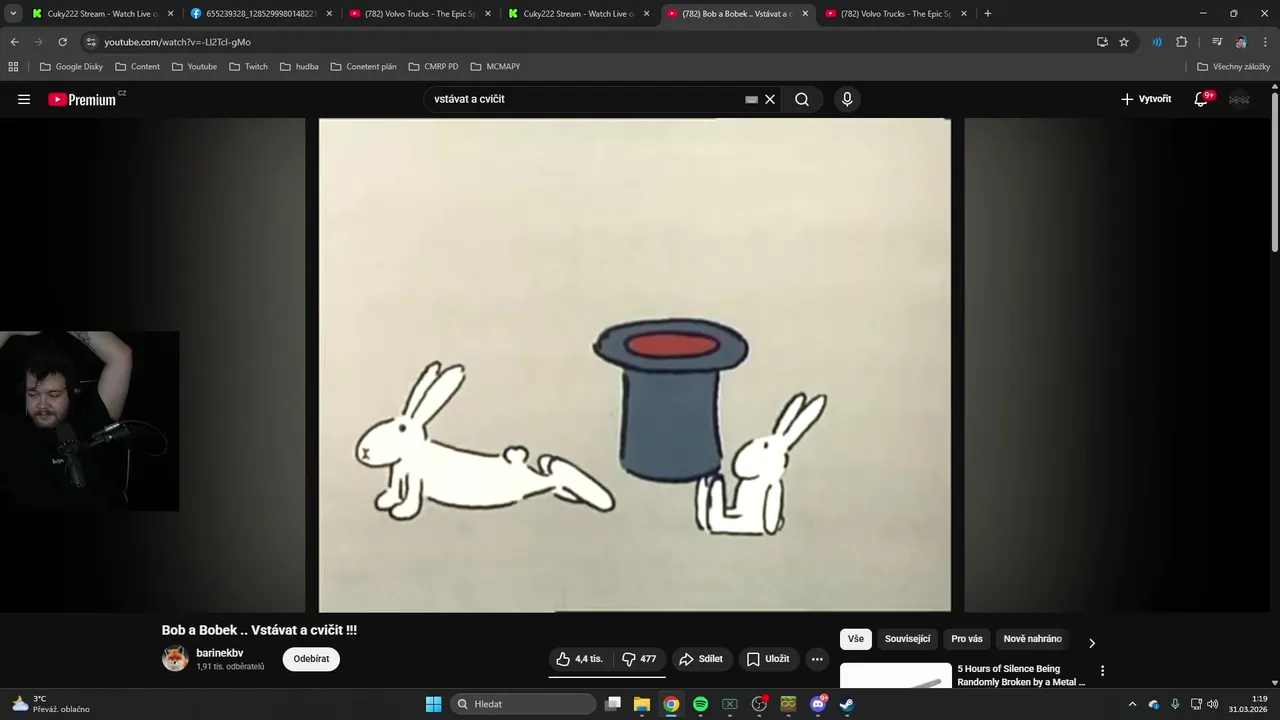This screenshot has height=720, width=1280.
Task: Open Spotify from the taskbar
Action: (x=701, y=704)
